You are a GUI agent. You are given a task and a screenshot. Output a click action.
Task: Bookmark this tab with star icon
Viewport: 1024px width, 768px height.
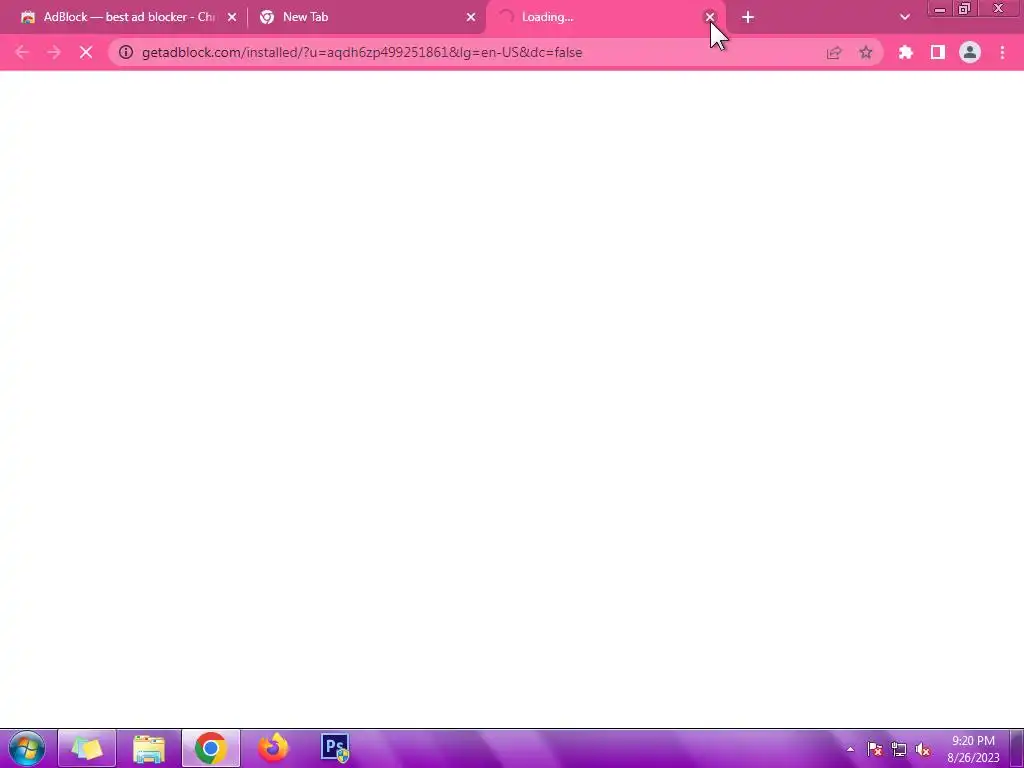(866, 52)
